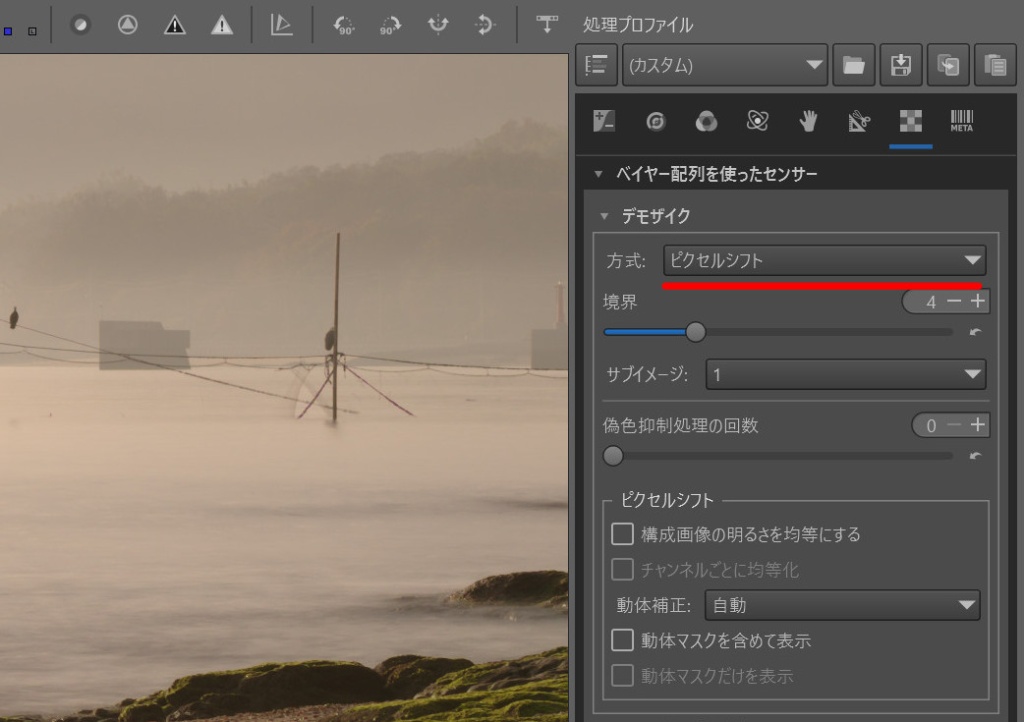
Task: Enable 動体マスクを含めて表示 checkbox
Action: (622, 640)
